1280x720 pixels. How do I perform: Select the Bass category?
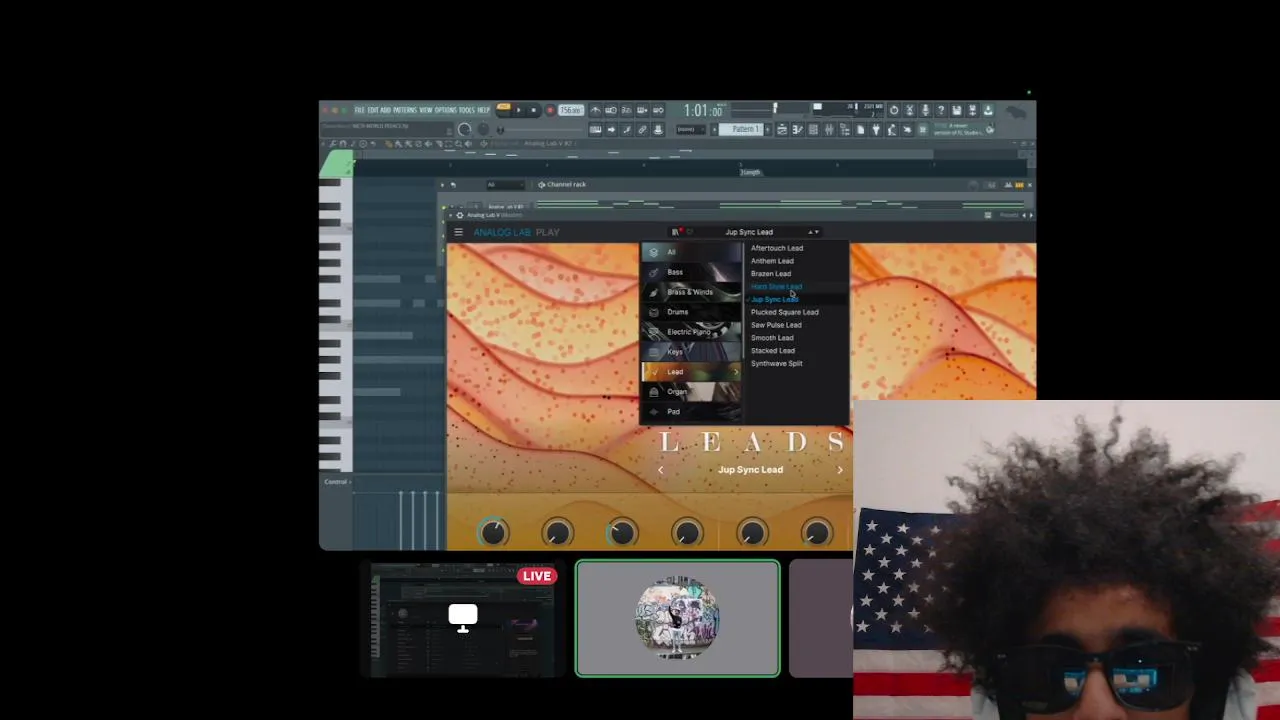point(691,272)
